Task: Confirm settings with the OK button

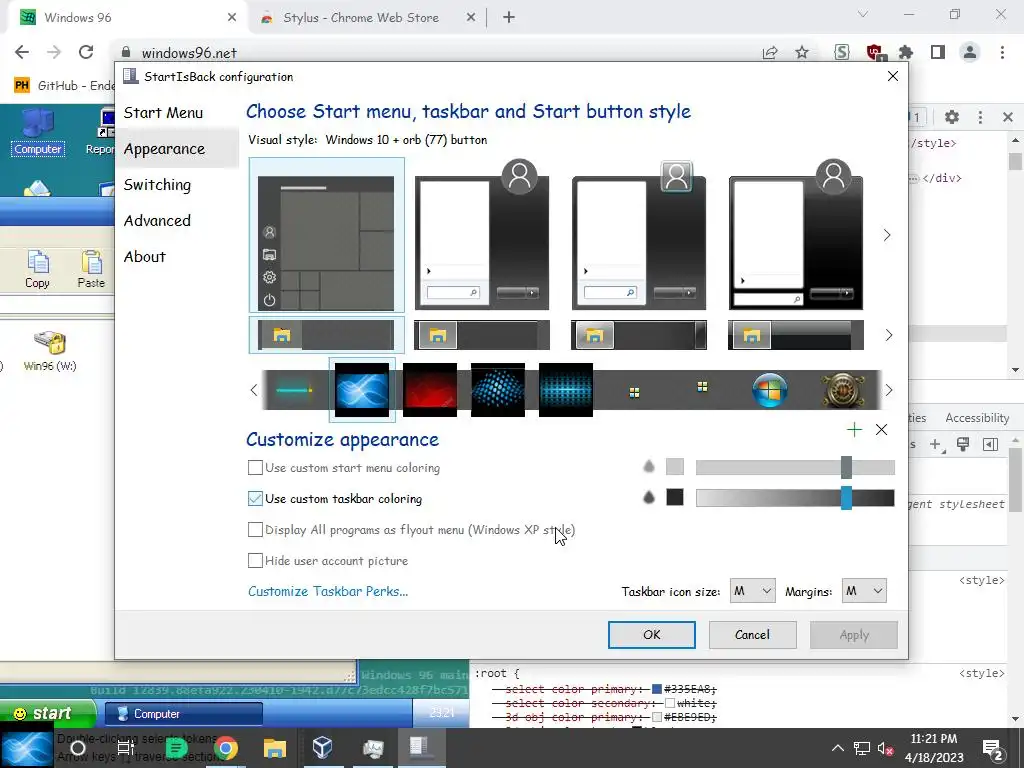Action: 652,635
